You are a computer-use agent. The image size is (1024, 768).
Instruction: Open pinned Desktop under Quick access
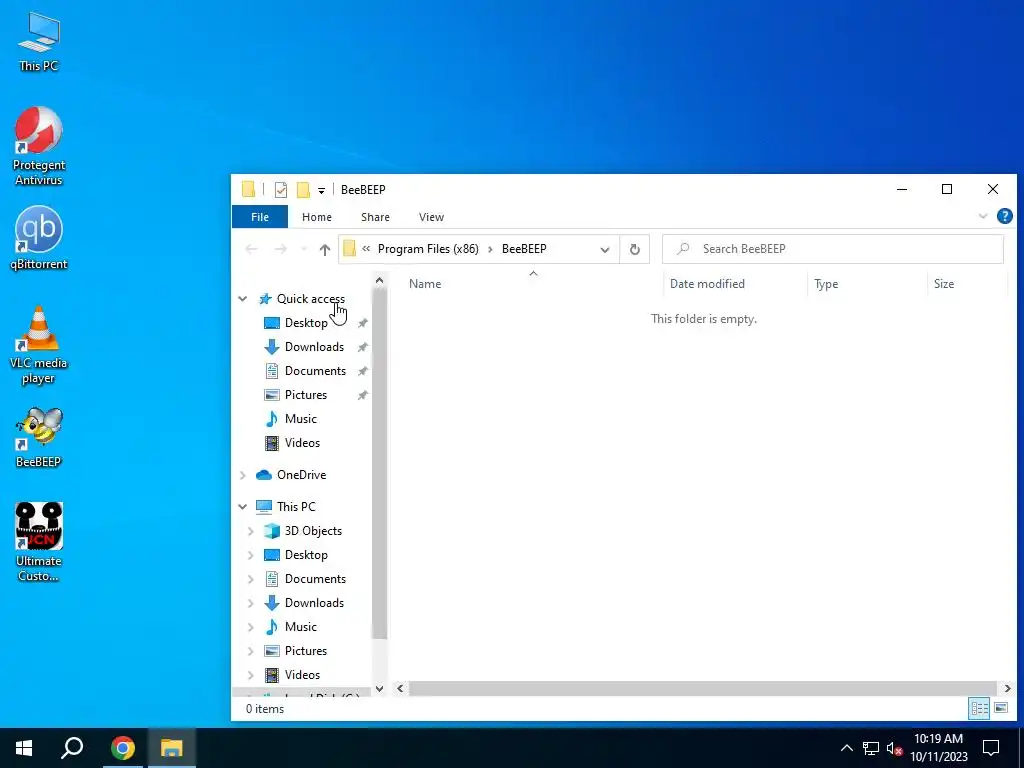[x=306, y=323]
